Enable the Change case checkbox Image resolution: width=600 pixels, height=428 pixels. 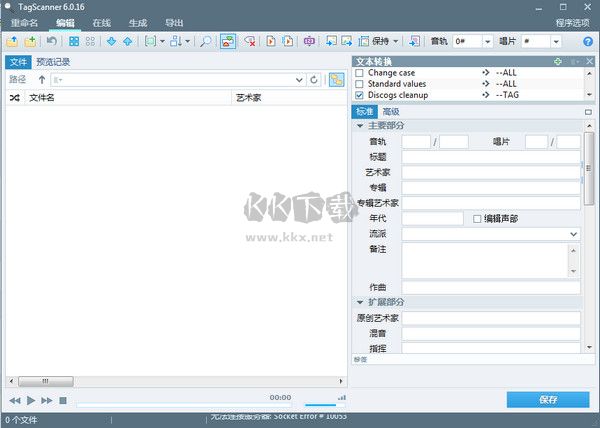359,73
